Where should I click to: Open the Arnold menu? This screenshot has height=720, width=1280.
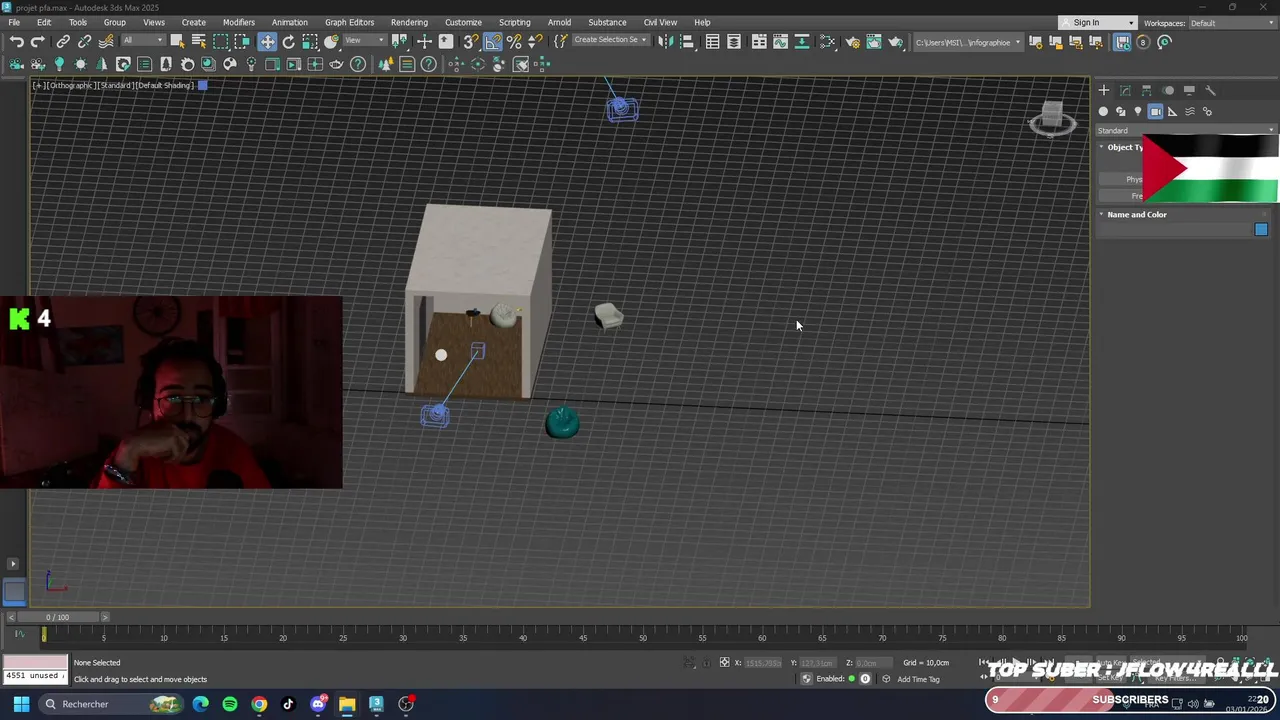click(559, 22)
